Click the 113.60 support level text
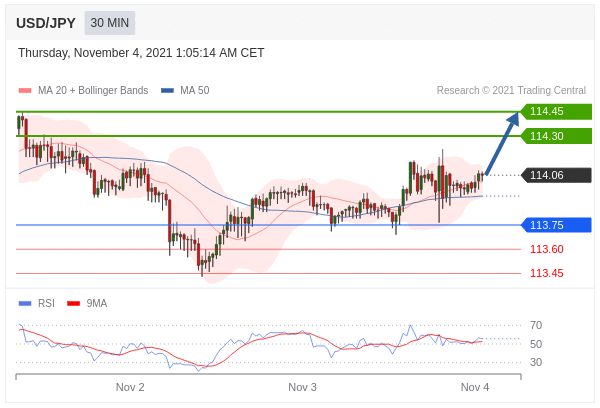This screenshot has width=600, height=408. tap(546, 249)
